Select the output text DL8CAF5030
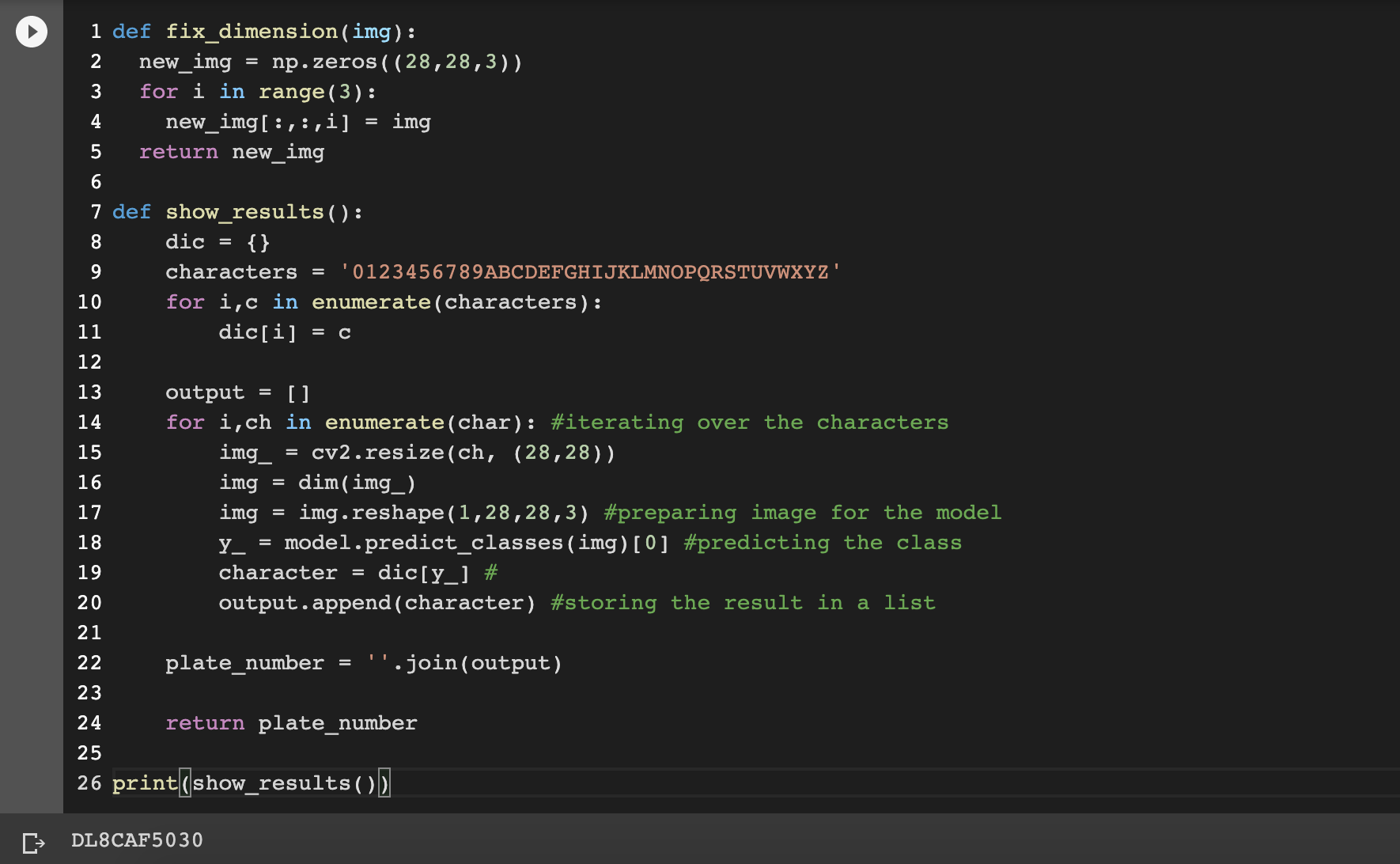 pos(138,840)
